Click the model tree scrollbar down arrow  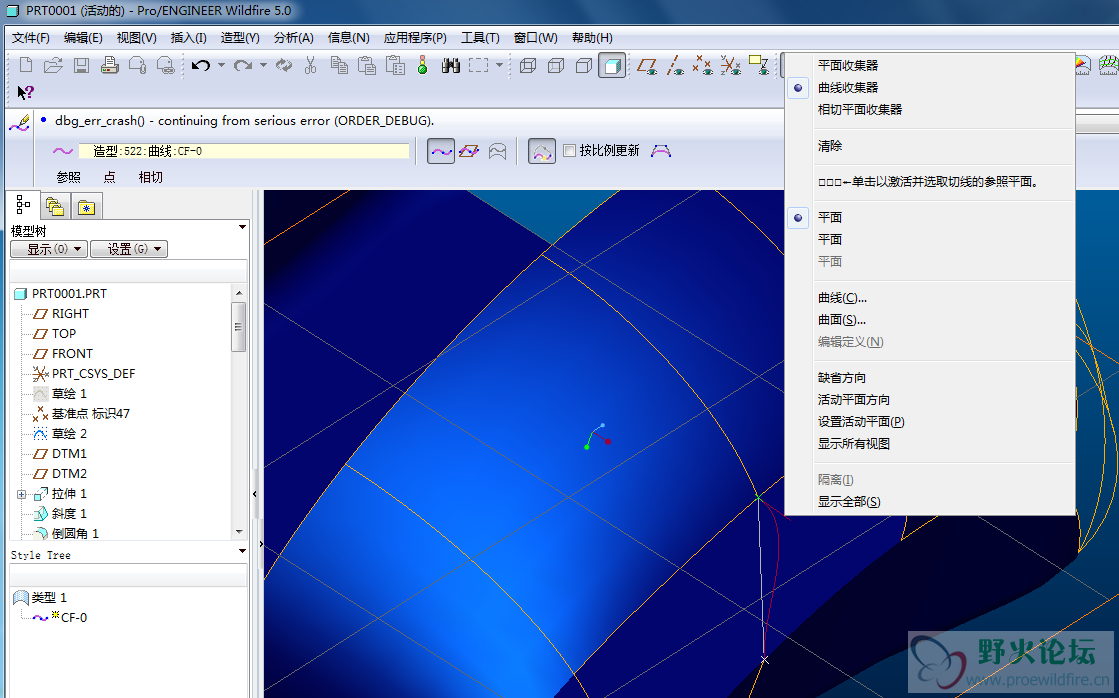coord(239,532)
